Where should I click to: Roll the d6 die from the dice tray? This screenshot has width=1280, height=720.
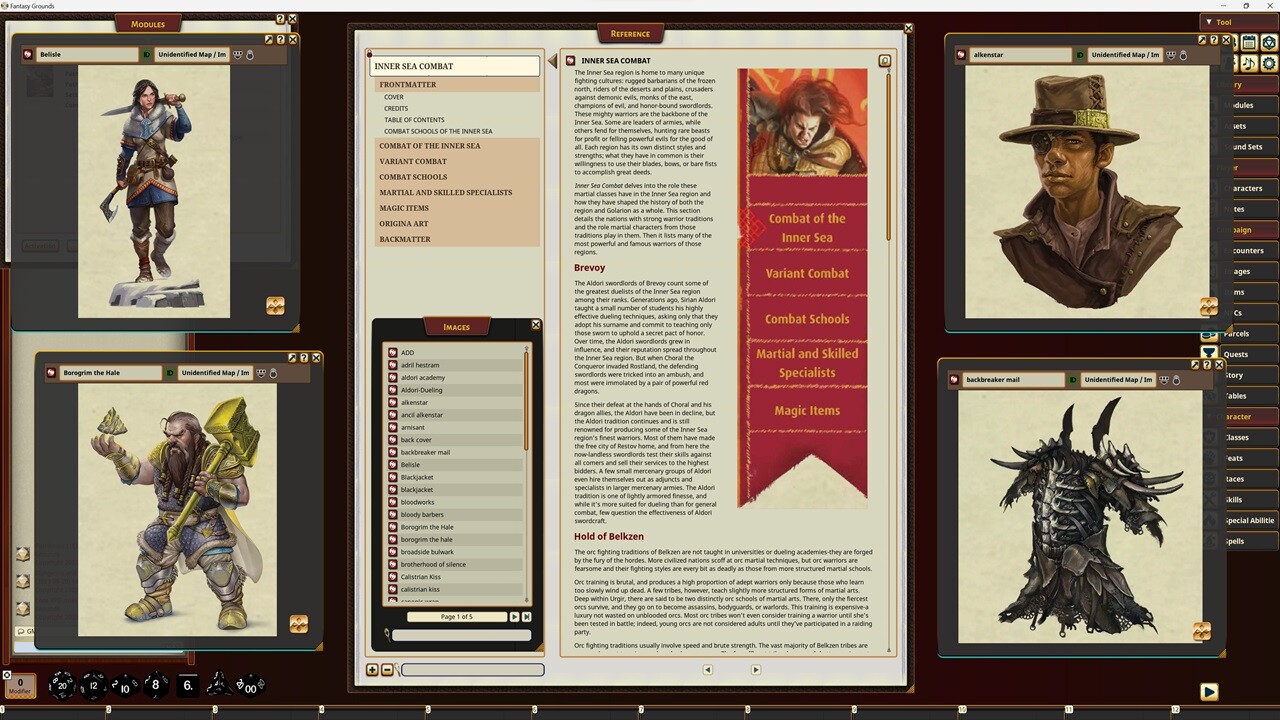187,685
